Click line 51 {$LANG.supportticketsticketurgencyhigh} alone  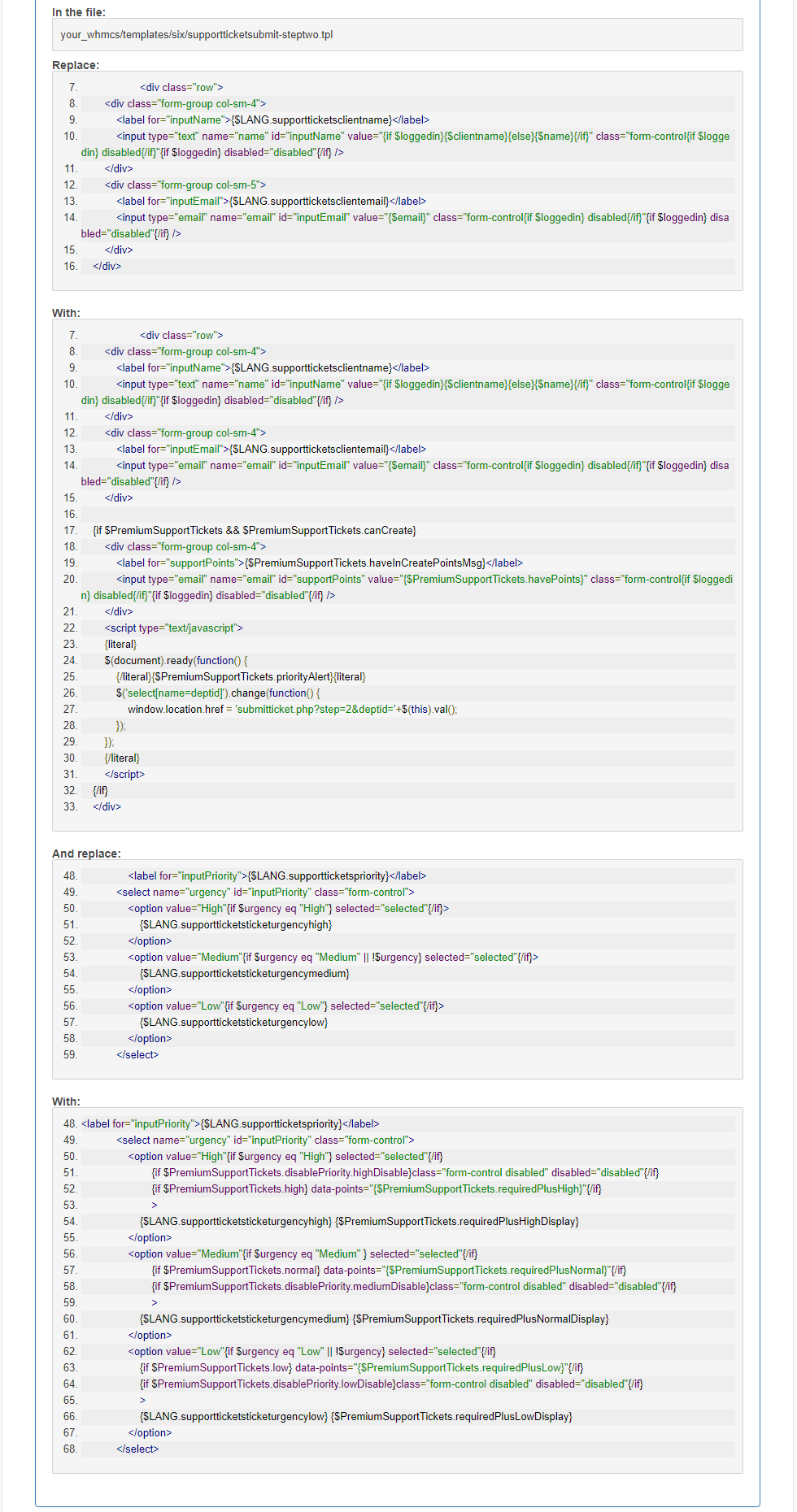236,924
